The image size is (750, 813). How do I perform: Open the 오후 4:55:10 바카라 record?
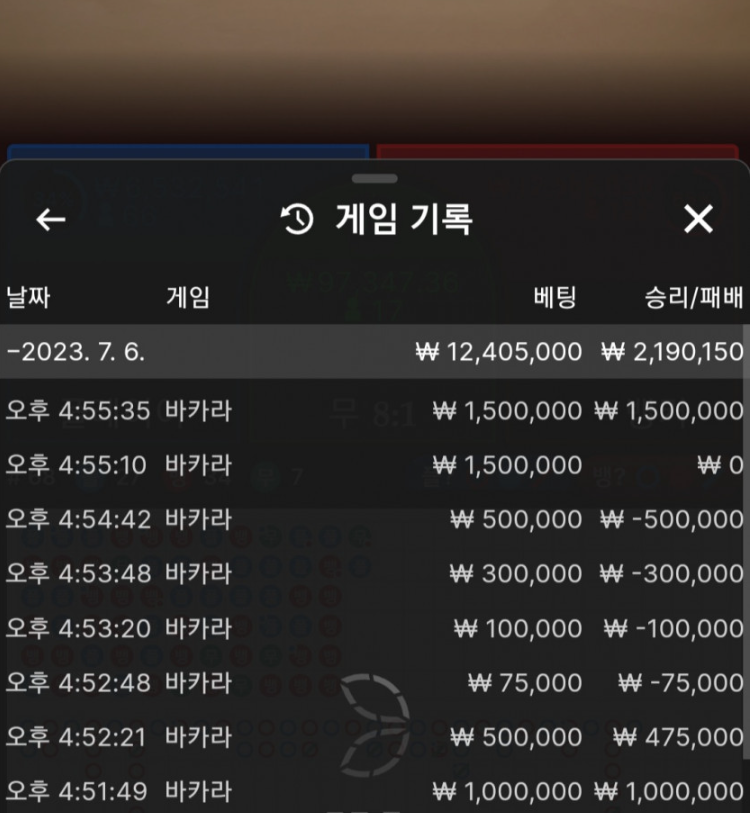375,465
